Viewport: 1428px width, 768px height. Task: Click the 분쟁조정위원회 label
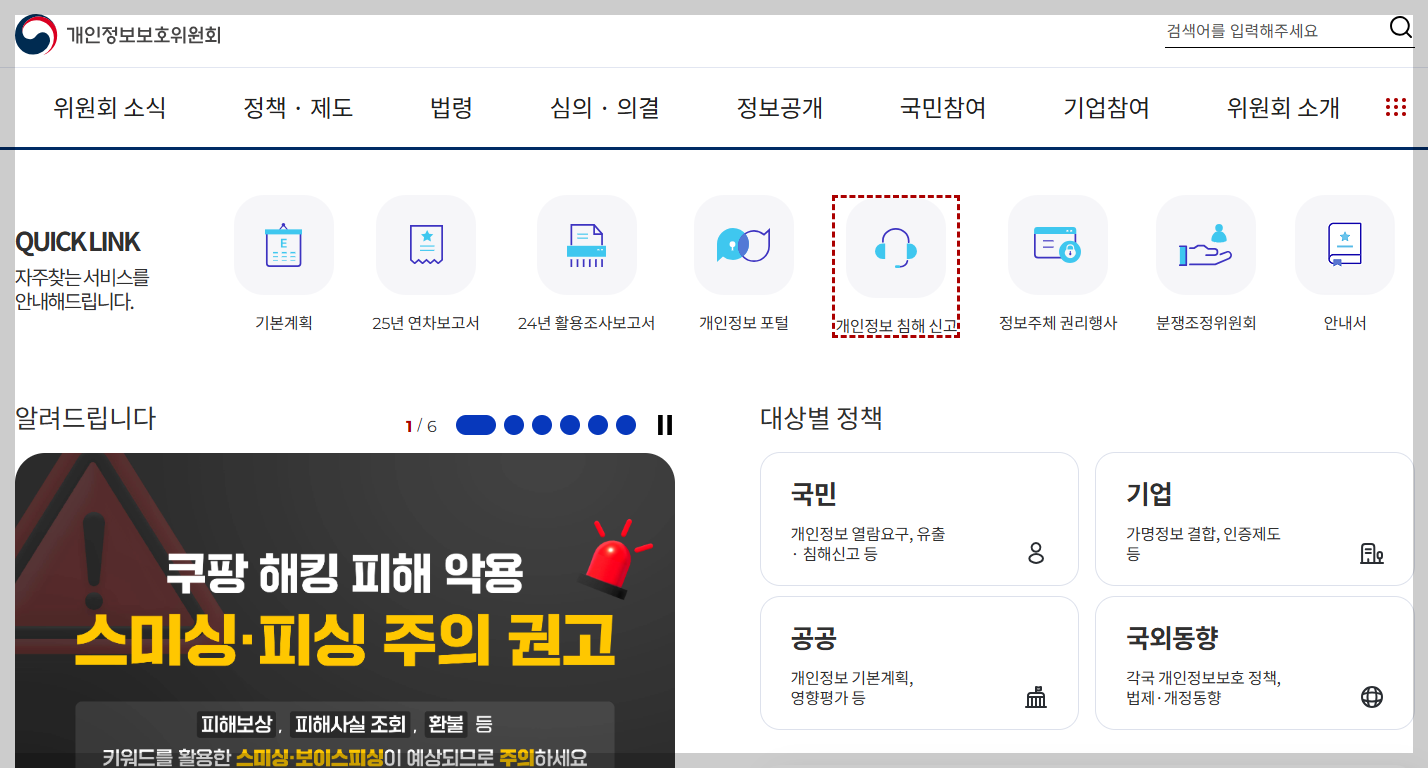point(1206,323)
